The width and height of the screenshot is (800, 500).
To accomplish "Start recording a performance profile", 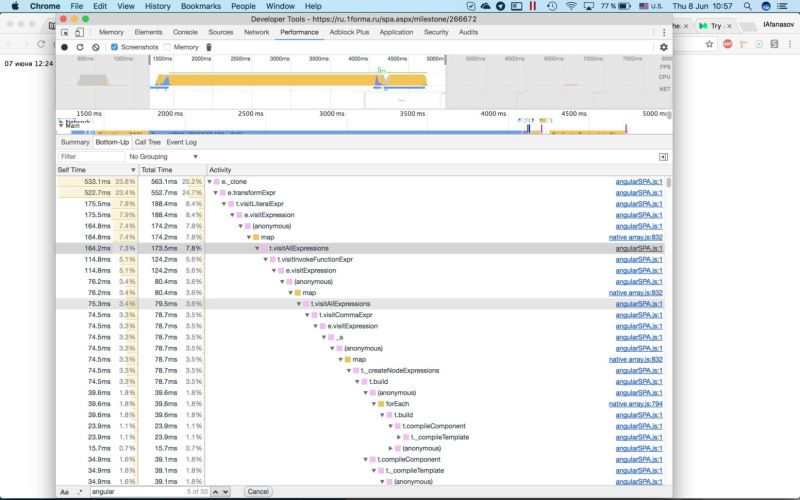I will 65,47.
